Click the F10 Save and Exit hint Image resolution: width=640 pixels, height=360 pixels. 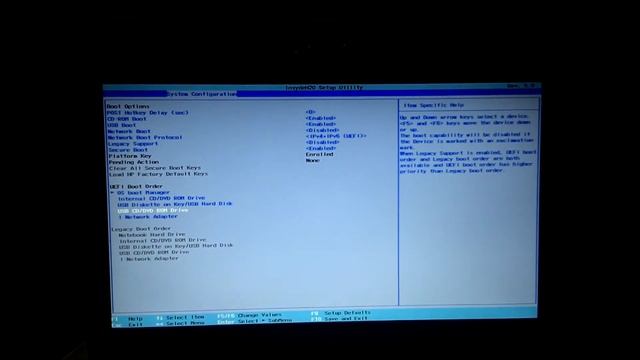pyautogui.click(x=339, y=319)
